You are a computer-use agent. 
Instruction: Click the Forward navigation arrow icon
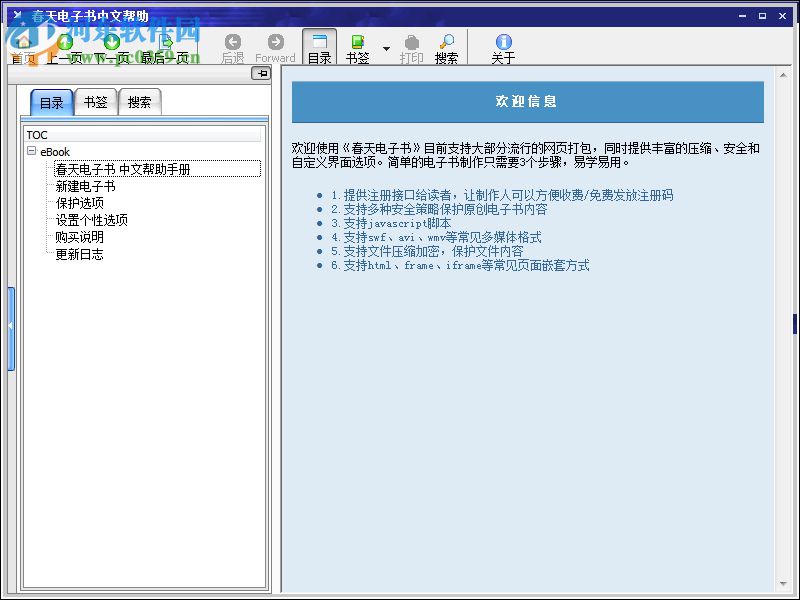coord(276,42)
